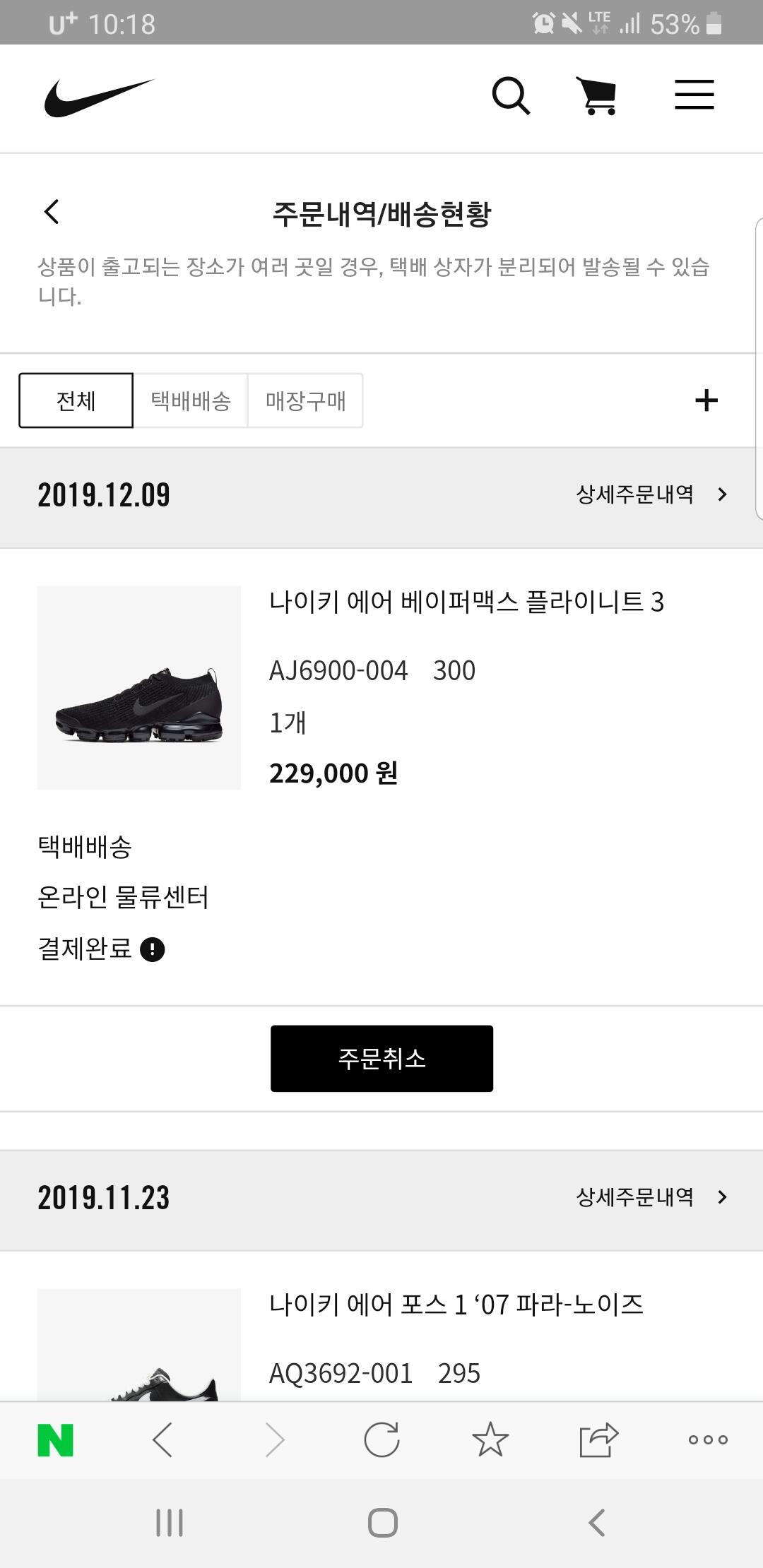Expand filter options with plus icon

pyautogui.click(x=706, y=400)
